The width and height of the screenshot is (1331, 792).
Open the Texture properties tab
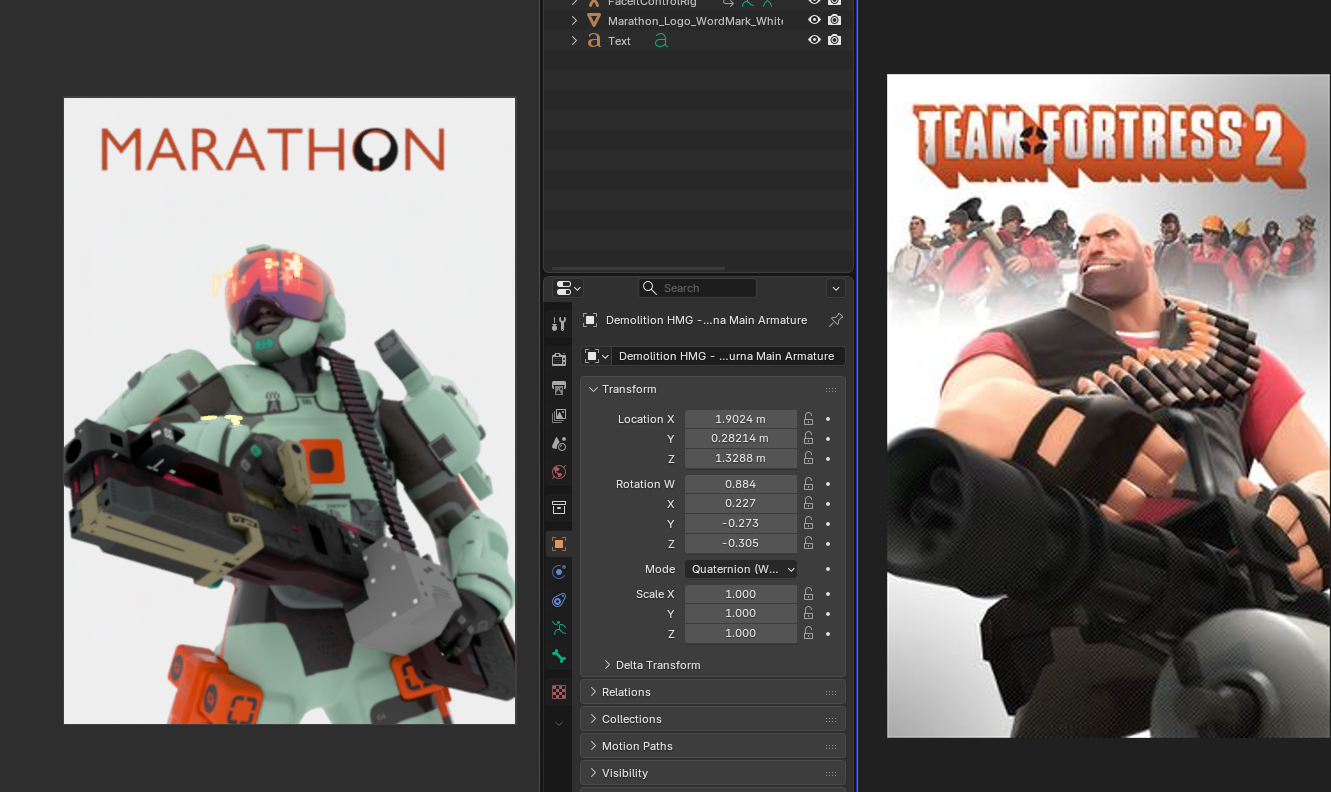(559, 692)
